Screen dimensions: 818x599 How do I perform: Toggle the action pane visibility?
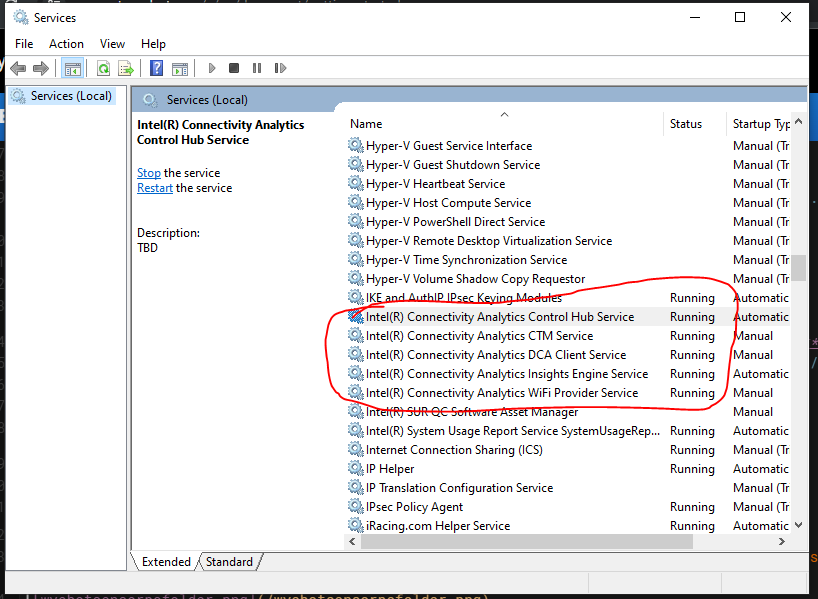pos(180,68)
